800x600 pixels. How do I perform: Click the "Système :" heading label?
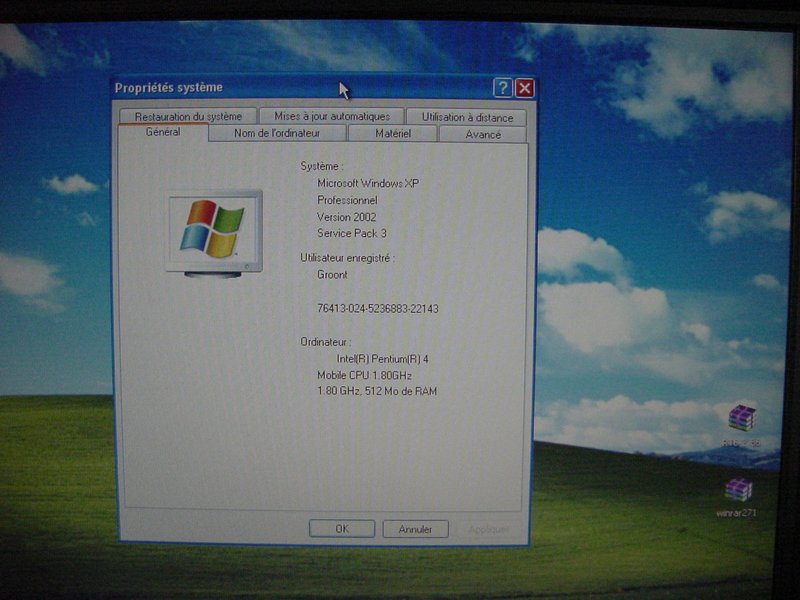(x=322, y=166)
